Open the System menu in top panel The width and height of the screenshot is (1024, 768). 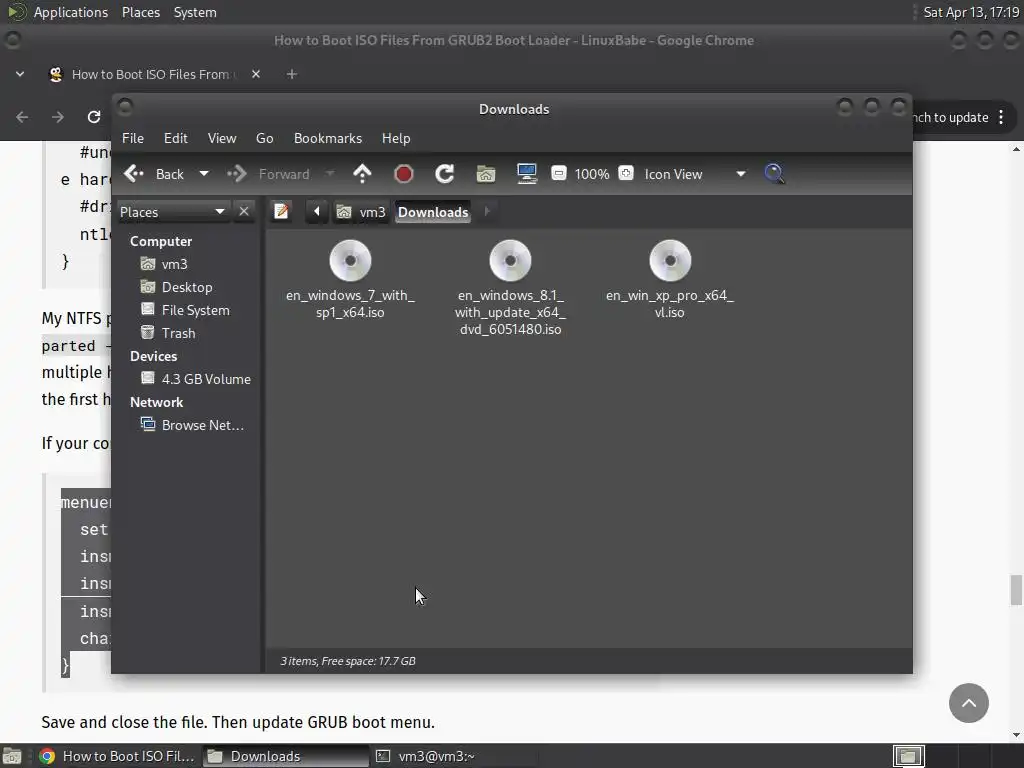click(195, 12)
